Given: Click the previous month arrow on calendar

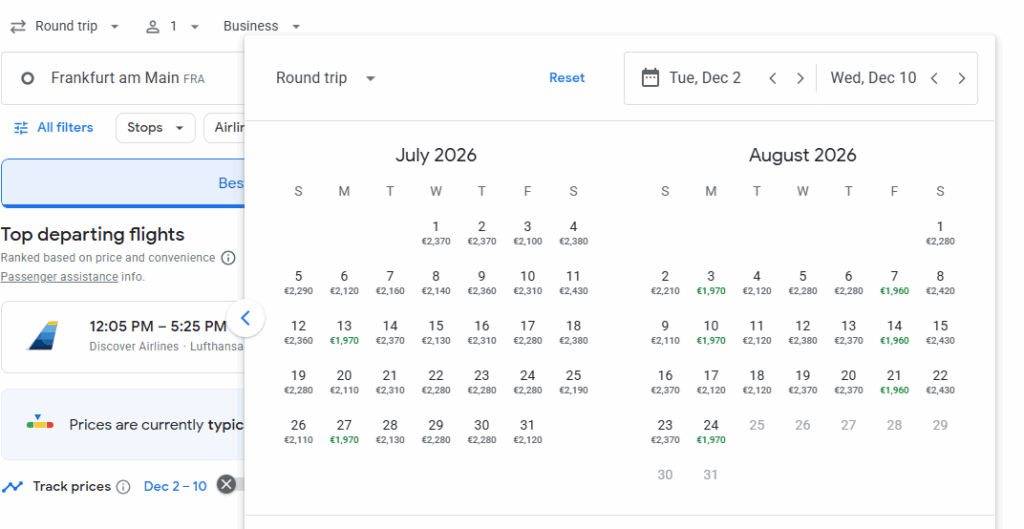Looking at the screenshot, I should 245,320.
